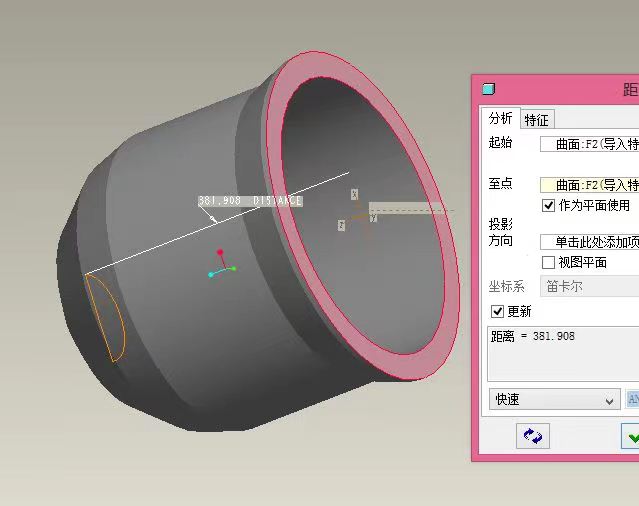Click the spin center triad in the viewport
Image resolution: width=639 pixels, height=506 pixels.
point(221,265)
